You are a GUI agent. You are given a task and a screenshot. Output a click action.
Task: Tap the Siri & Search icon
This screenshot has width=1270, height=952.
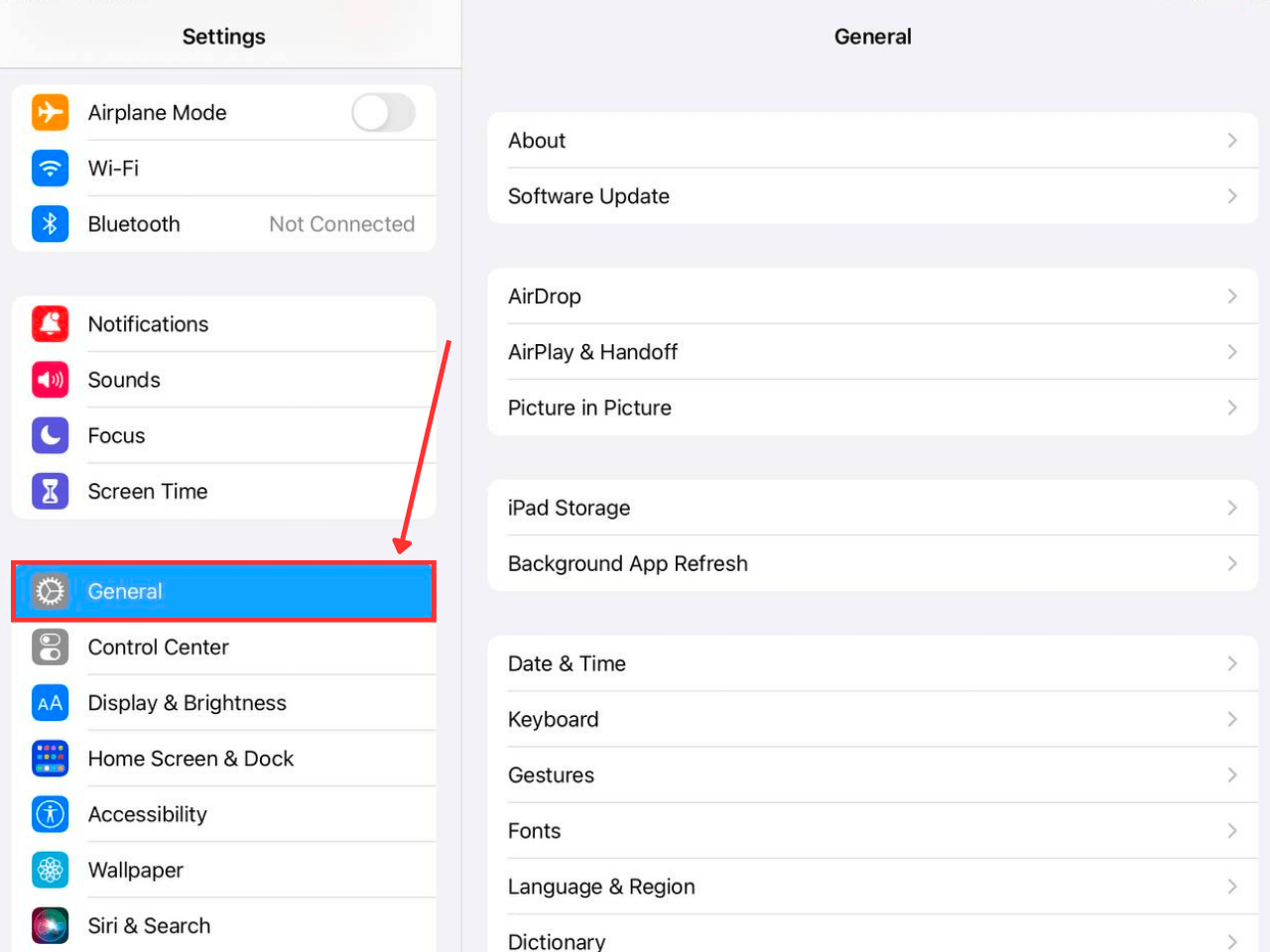(x=50, y=925)
